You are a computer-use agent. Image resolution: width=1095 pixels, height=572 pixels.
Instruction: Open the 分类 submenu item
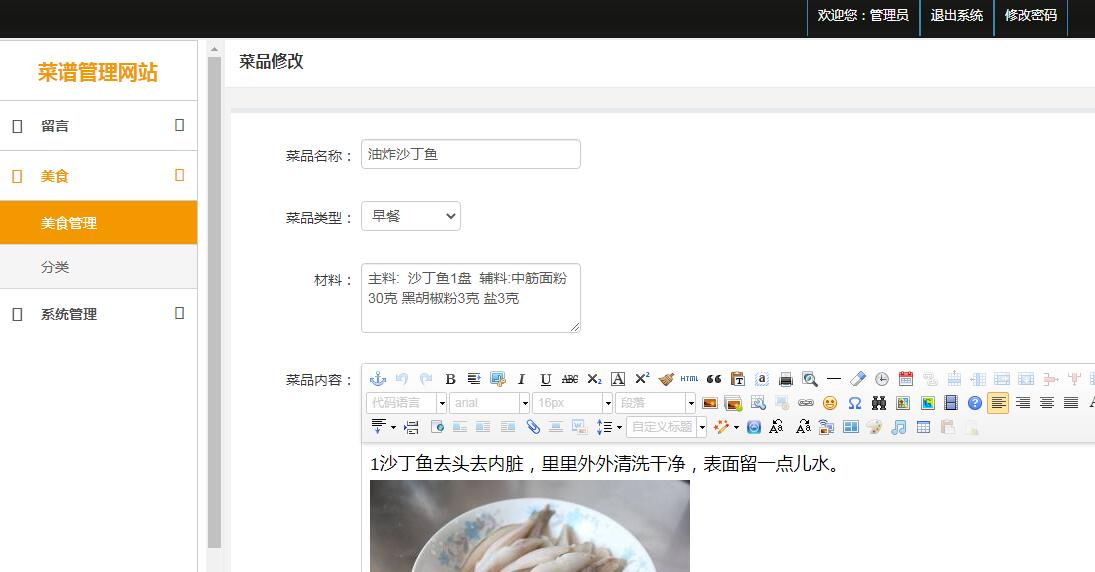98,267
